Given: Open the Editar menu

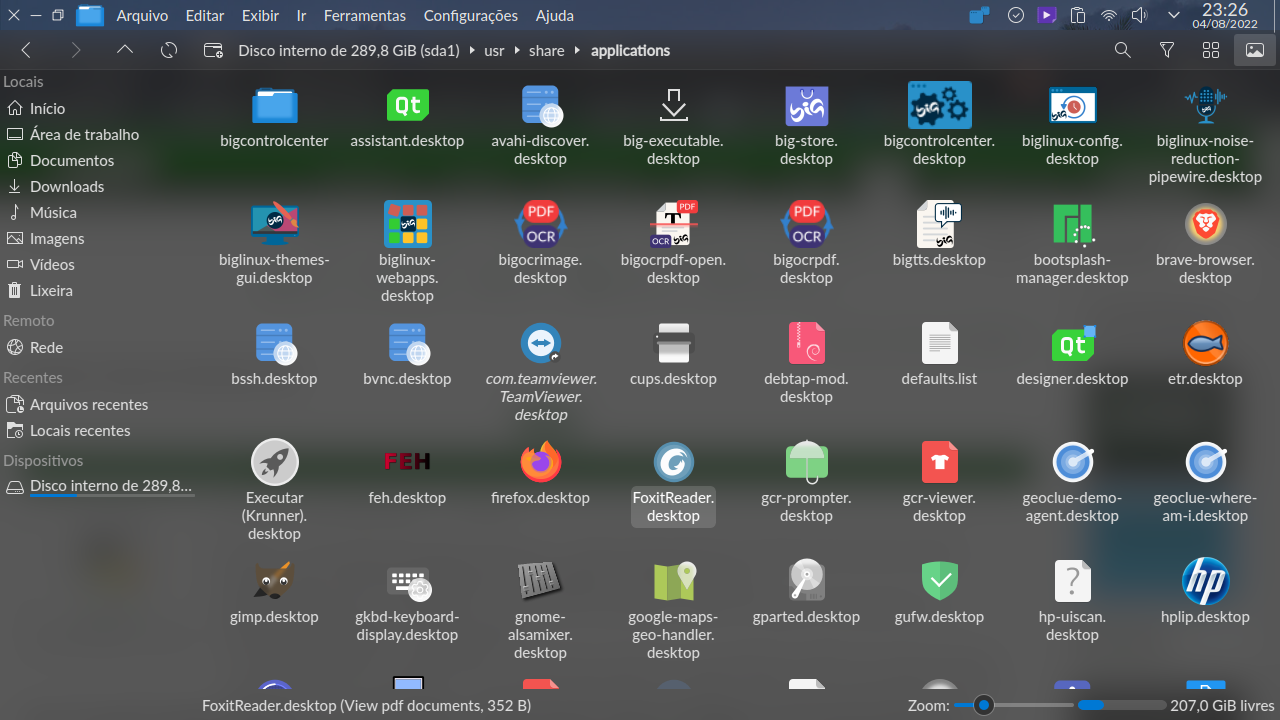Looking at the screenshot, I should [x=205, y=16].
